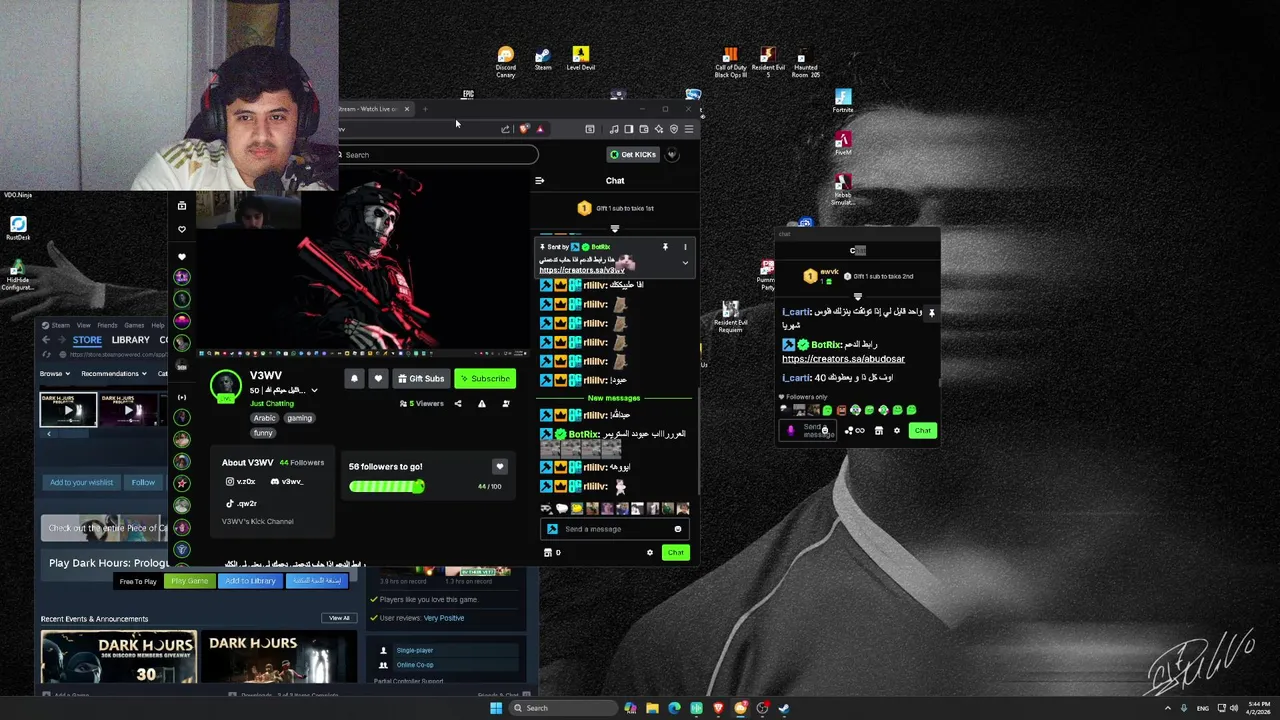1280x720 pixels.
Task: Click followers goal progress bar
Action: point(387,487)
